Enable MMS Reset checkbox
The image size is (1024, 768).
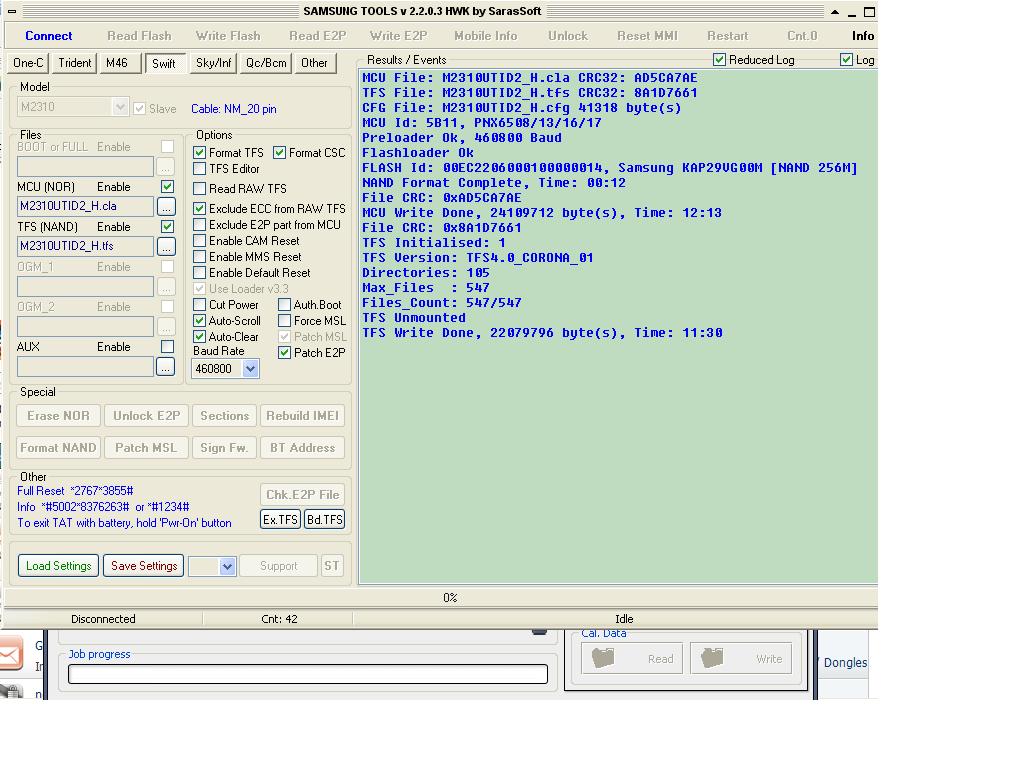[x=200, y=257]
